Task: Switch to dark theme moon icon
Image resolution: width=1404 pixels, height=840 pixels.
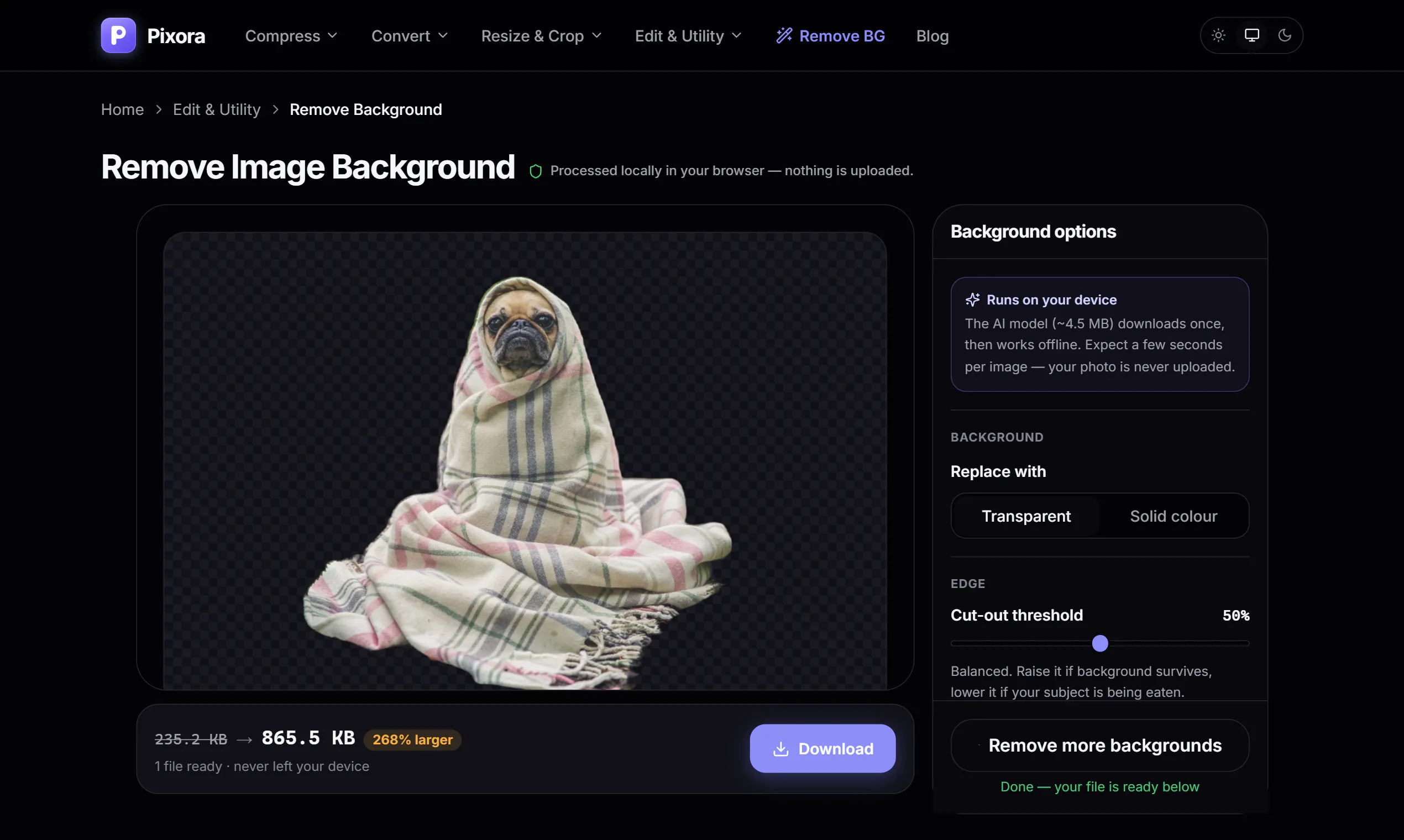Action: pyautogui.click(x=1285, y=35)
